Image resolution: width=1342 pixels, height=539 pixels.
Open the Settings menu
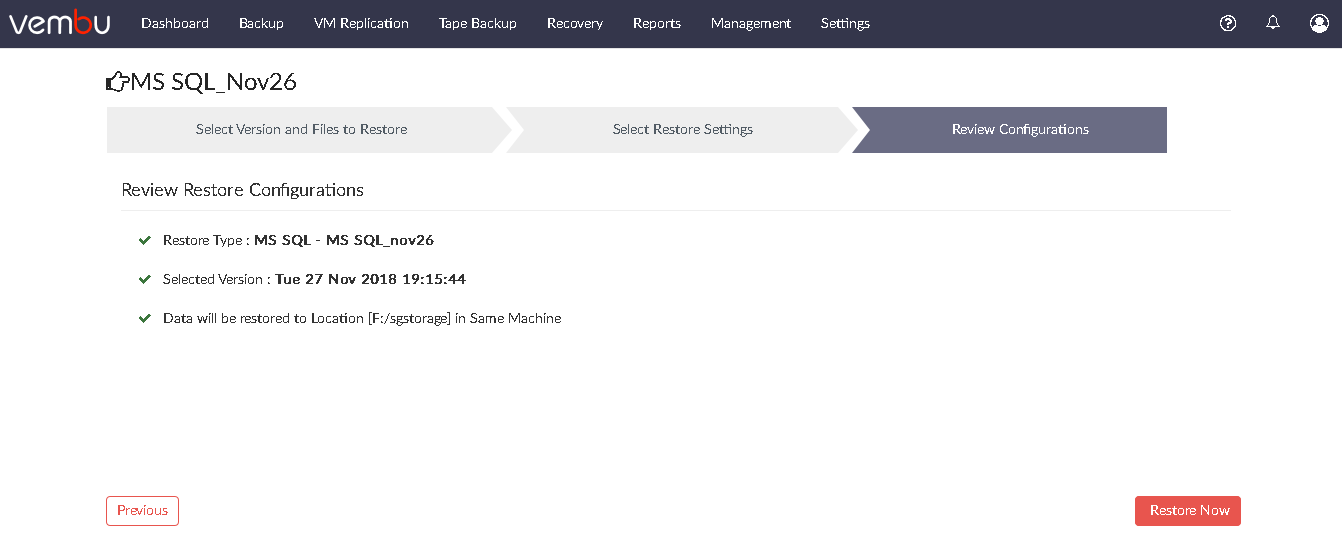point(845,23)
